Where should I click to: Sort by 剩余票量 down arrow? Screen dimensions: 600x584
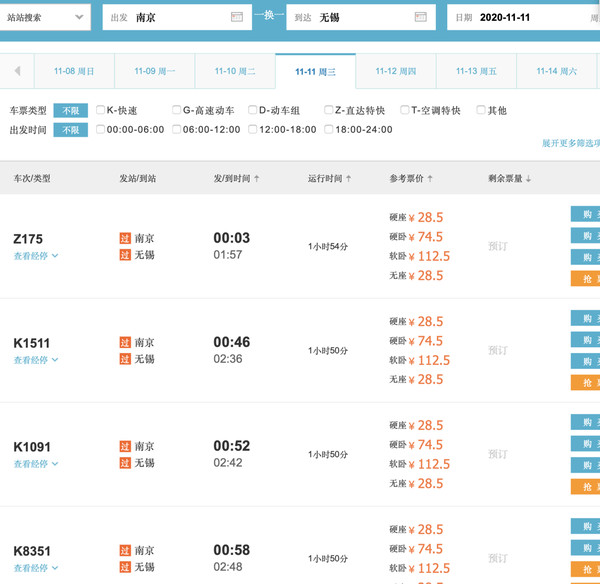528,178
